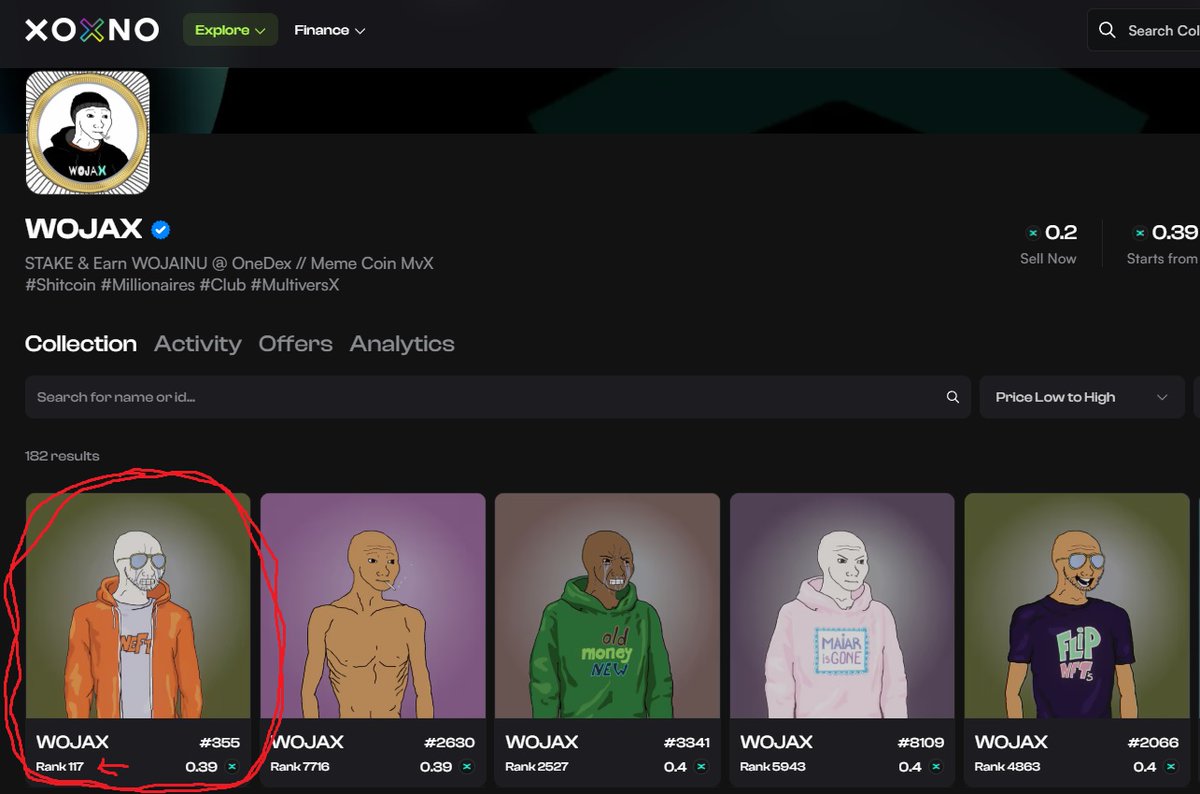
Task: Open WOJAX #355 orange hoodie NFT image
Action: point(138,605)
